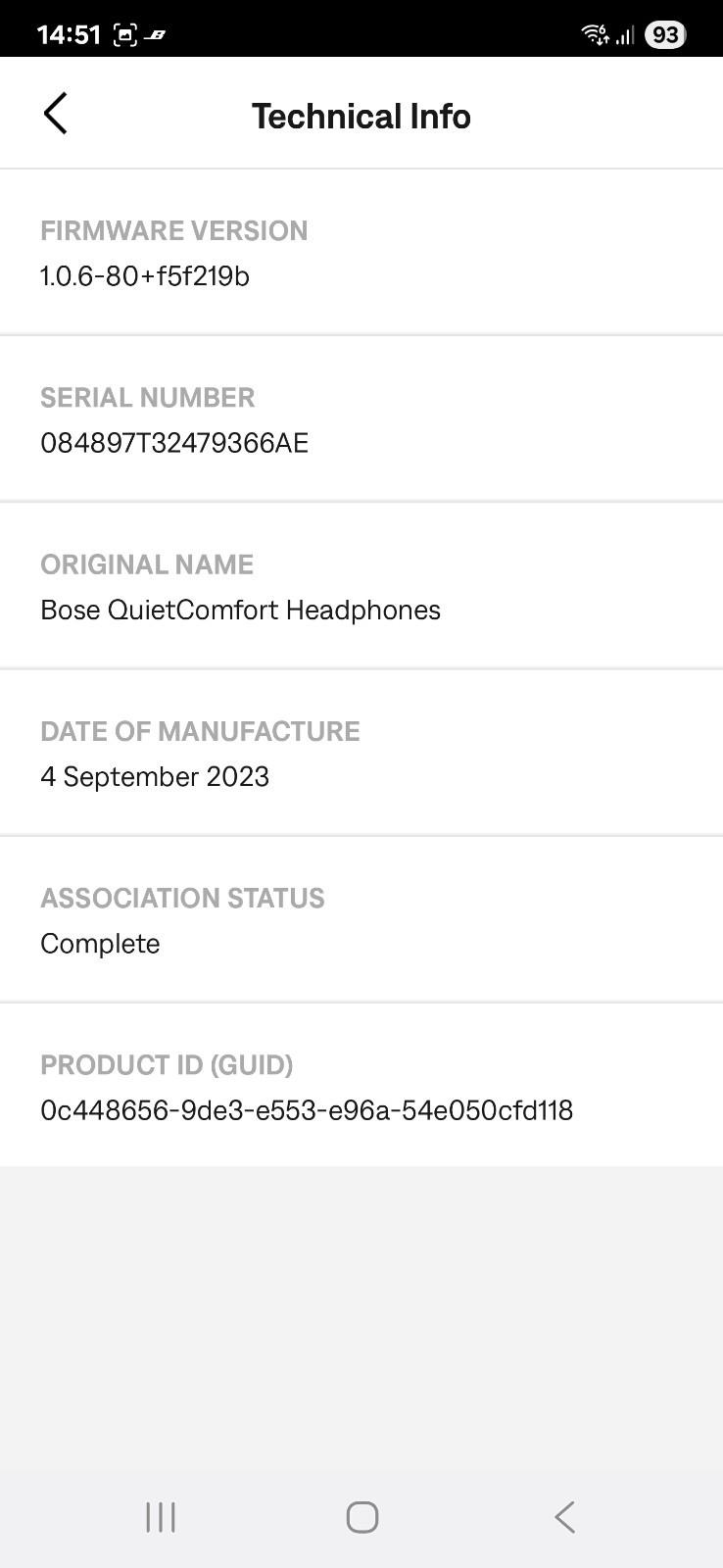
Task: Tap status bar clock 14:51
Action: pyautogui.click(x=69, y=35)
